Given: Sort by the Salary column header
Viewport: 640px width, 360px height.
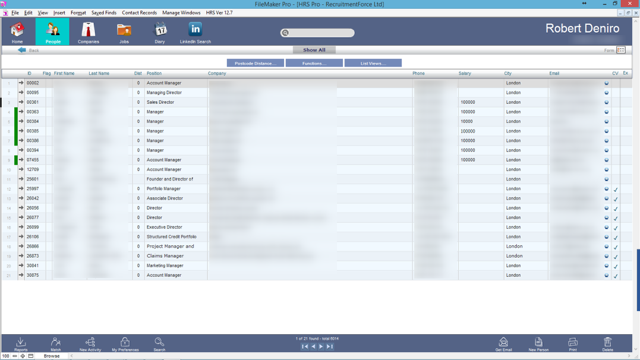Looking at the screenshot, I should click(x=464, y=73).
